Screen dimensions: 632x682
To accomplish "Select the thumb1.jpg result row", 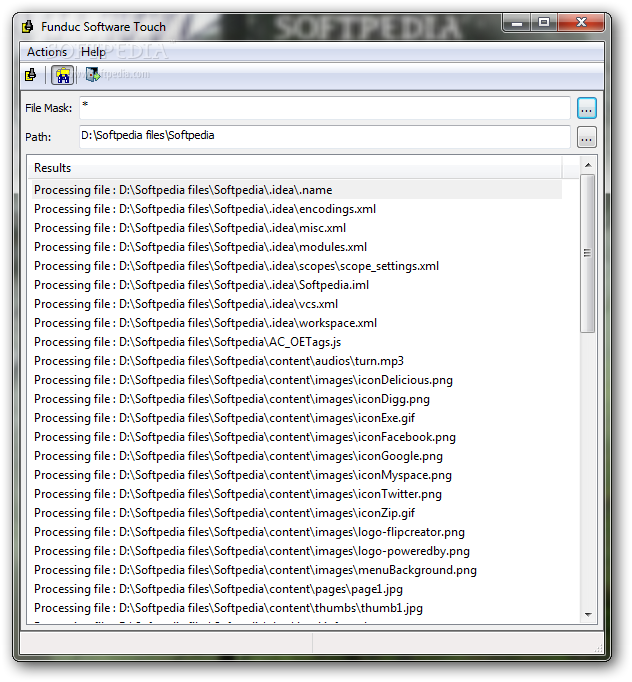I will pyautogui.click(x=297, y=608).
